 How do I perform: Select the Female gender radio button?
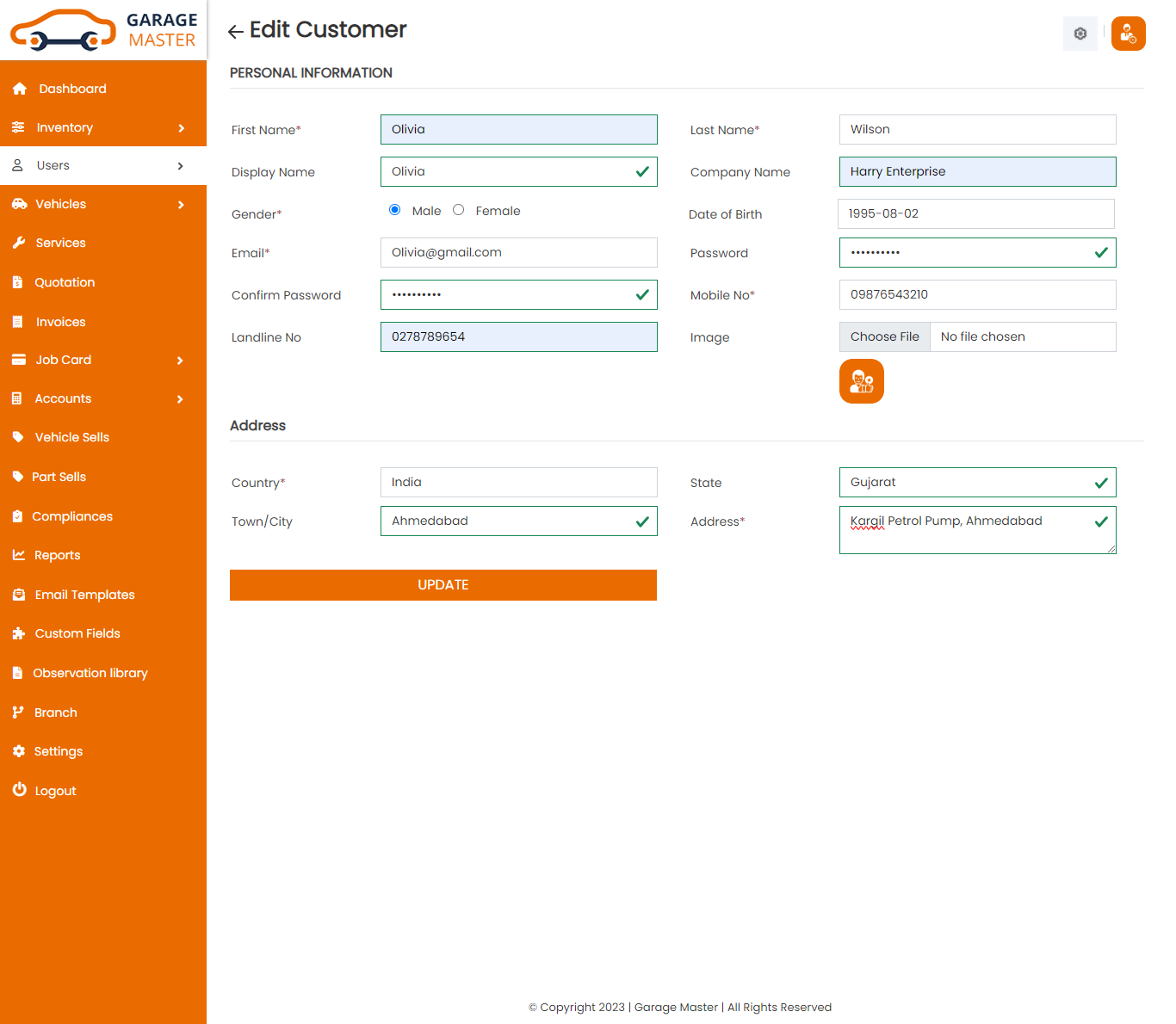click(458, 210)
